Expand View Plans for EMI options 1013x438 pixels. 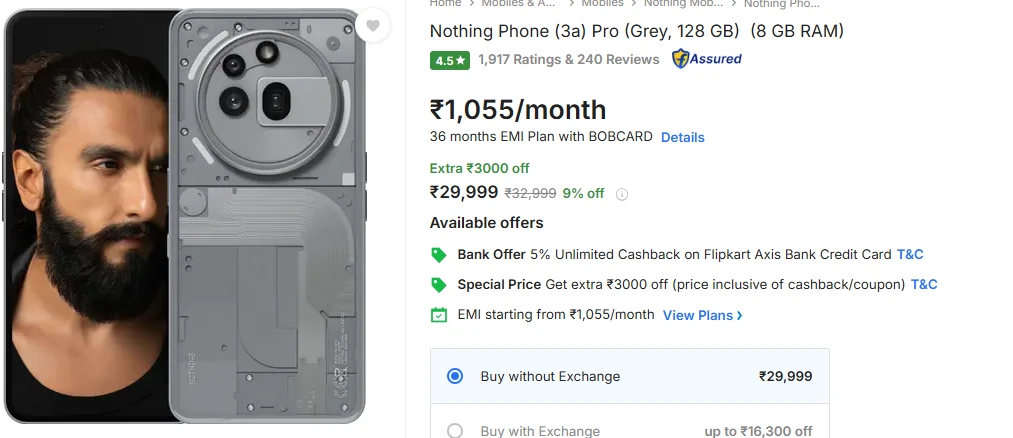pyautogui.click(x=702, y=315)
